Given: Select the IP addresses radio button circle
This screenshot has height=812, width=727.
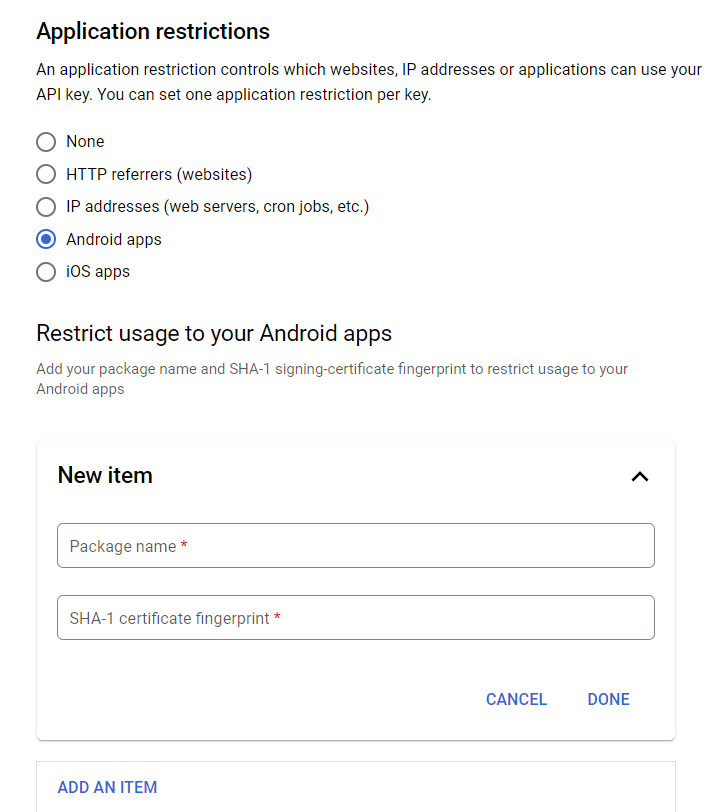Looking at the screenshot, I should 46,207.
